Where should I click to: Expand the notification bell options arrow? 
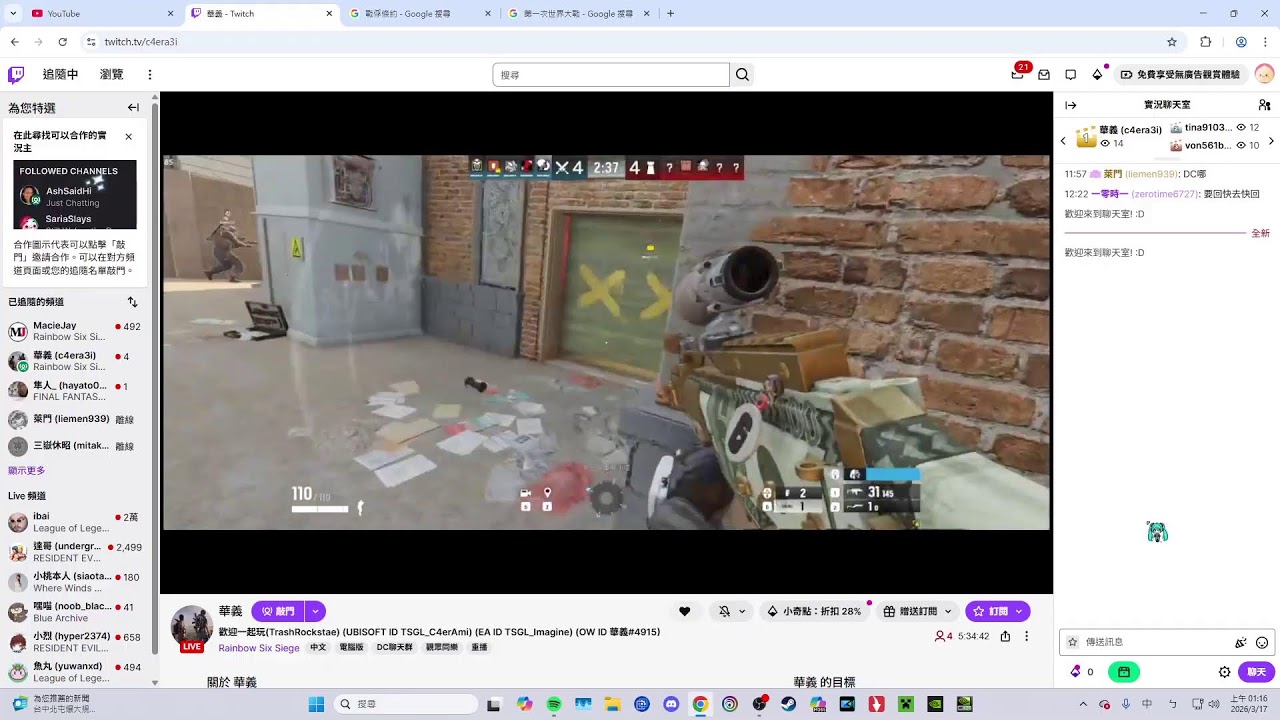click(742, 611)
